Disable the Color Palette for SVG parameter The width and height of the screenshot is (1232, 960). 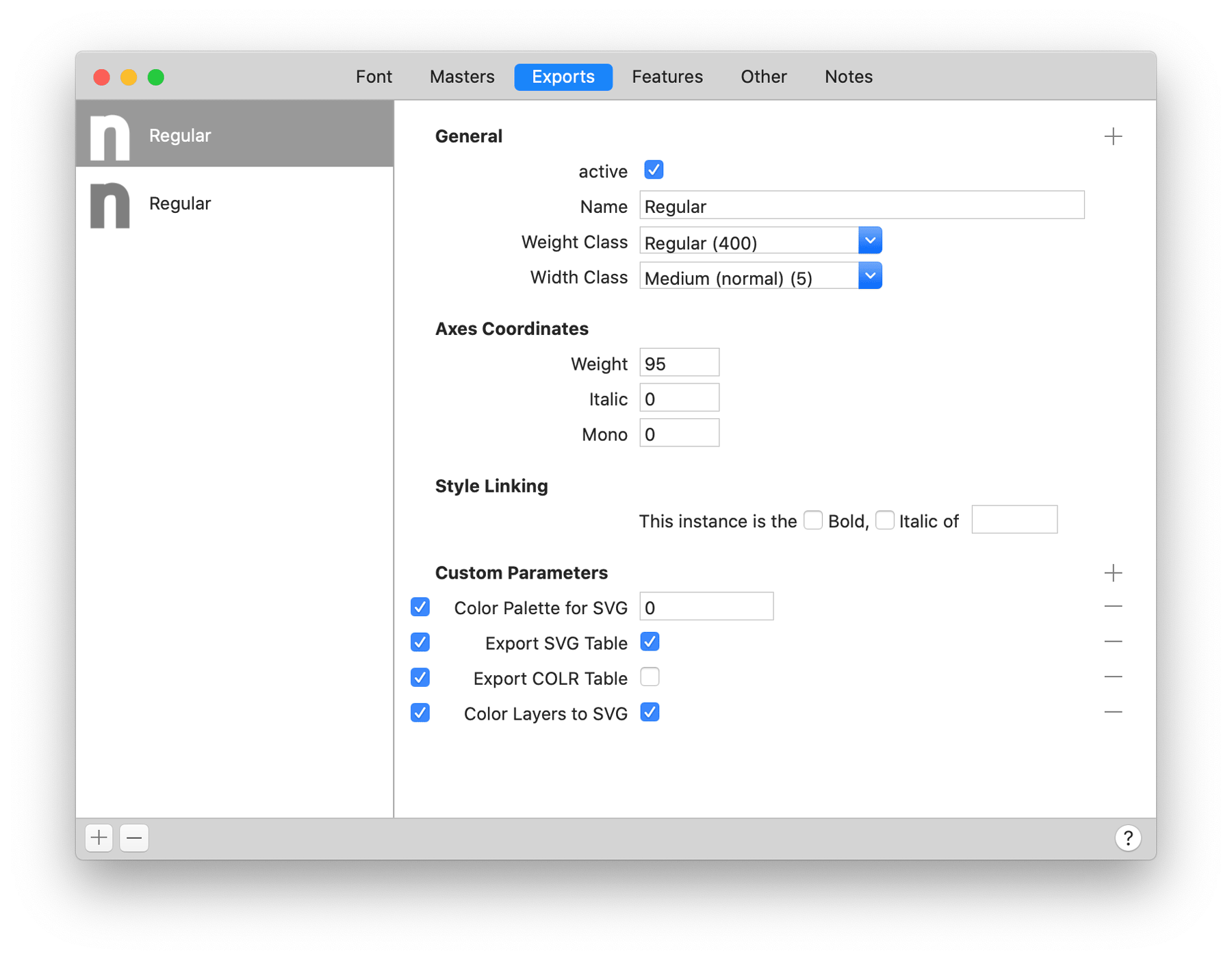coord(420,607)
